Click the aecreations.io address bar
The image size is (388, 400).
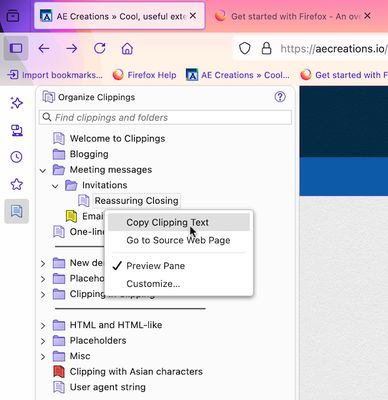tap(333, 49)
